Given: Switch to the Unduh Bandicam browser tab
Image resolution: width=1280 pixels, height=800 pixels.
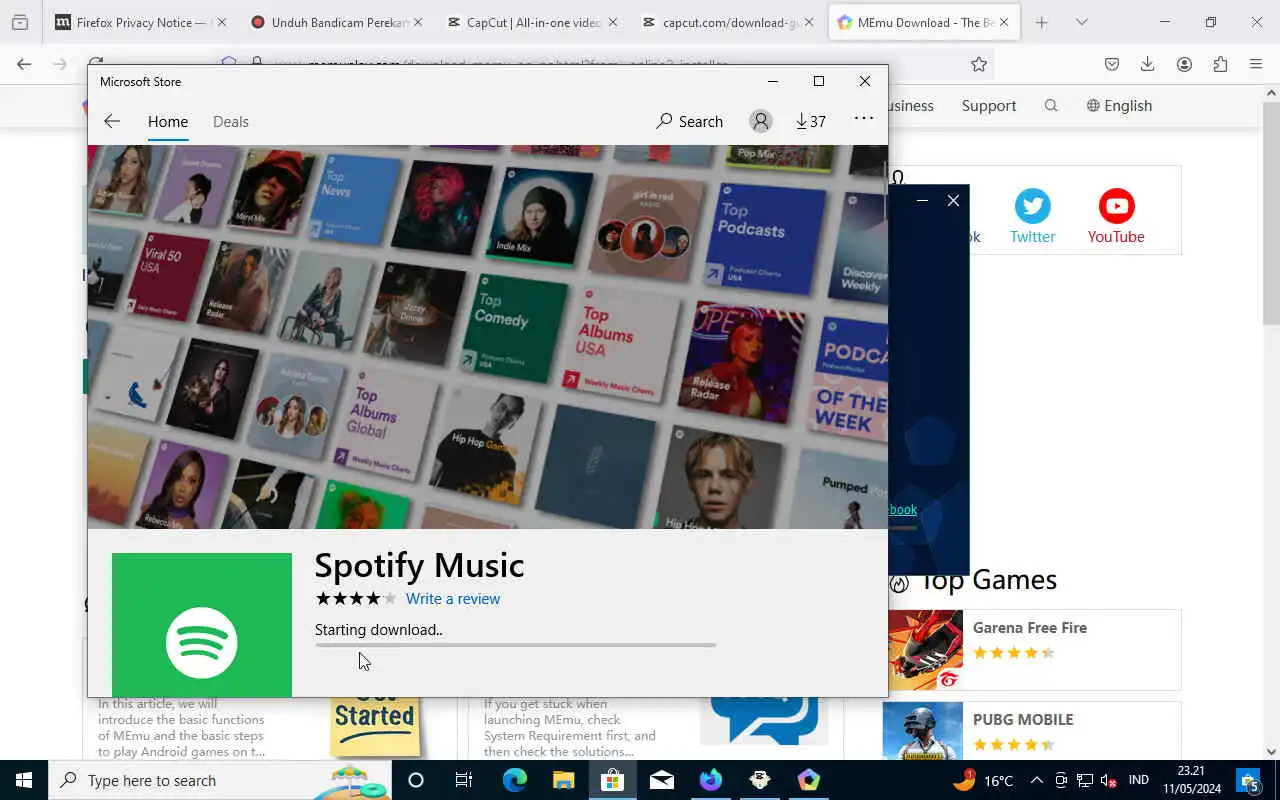Looking at the screenshot, I should click(x=336, y=22).
